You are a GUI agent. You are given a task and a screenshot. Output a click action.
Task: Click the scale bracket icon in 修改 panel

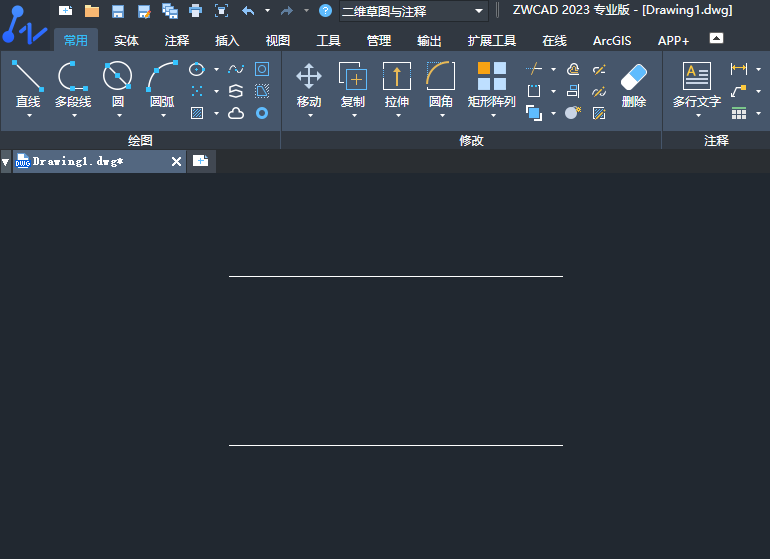tap(534, 91)
